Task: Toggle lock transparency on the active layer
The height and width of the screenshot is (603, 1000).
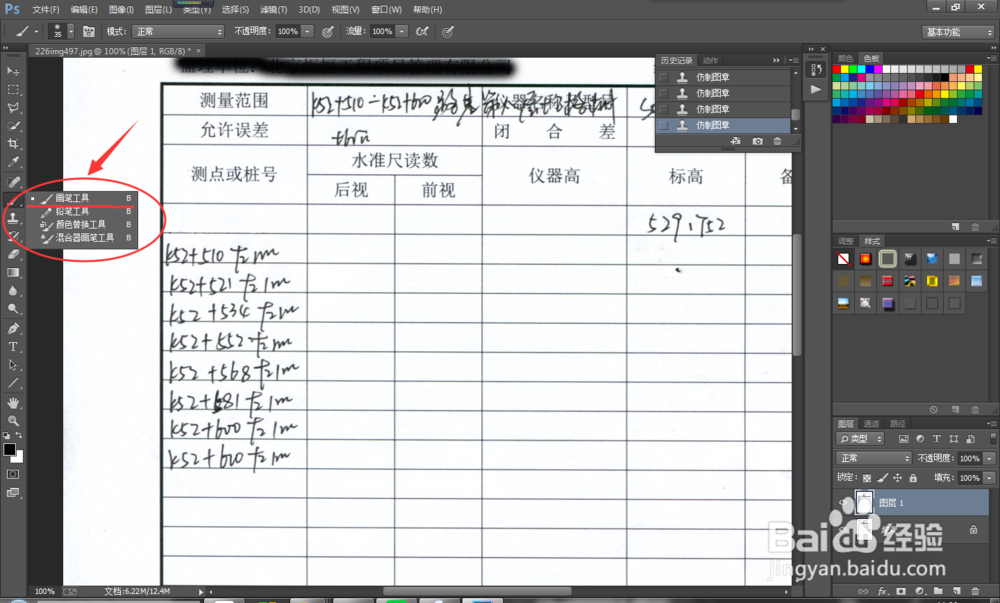Action: [867, 478]
